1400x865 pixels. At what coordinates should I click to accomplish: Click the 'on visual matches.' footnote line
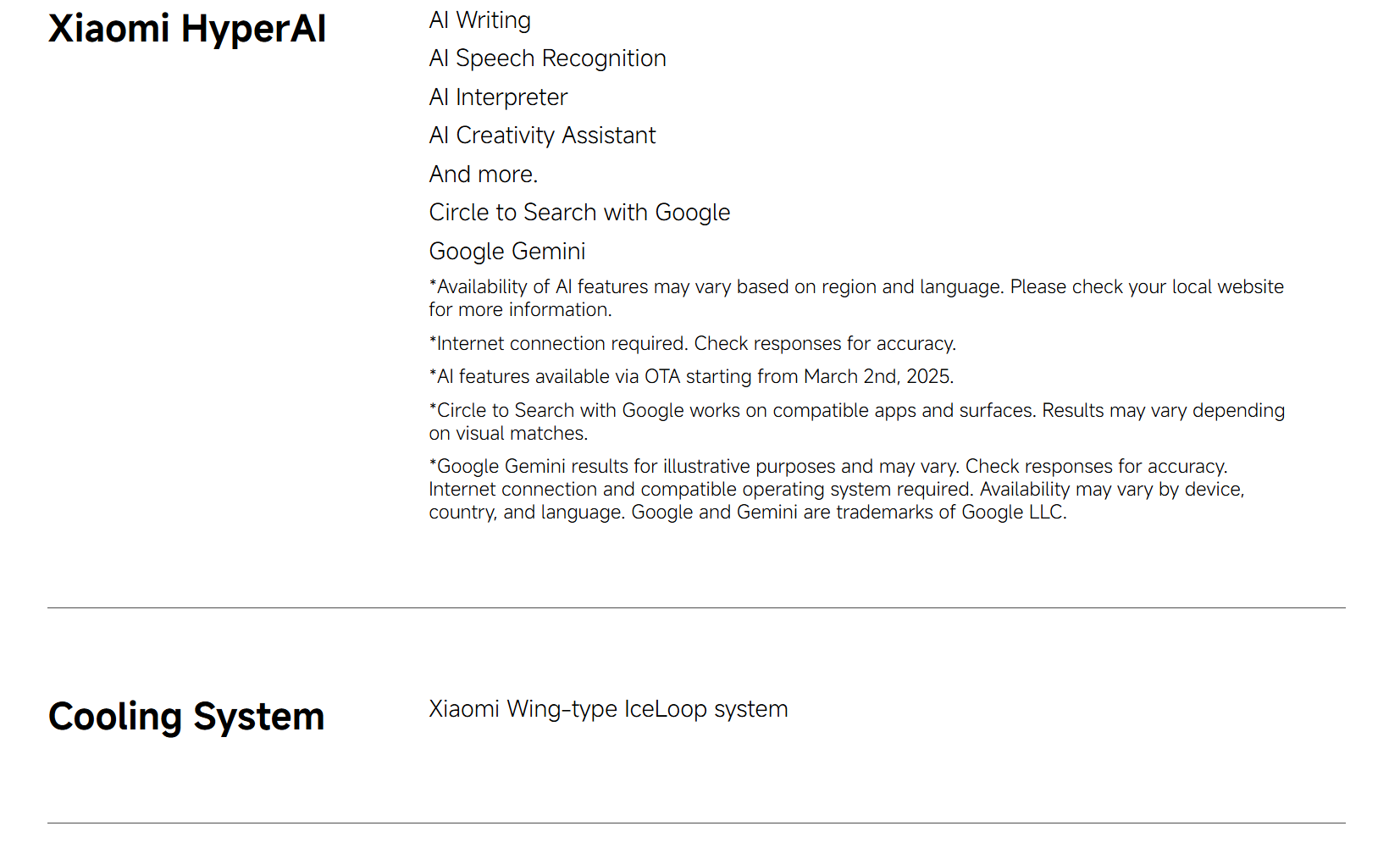click(x=508, y=434)
